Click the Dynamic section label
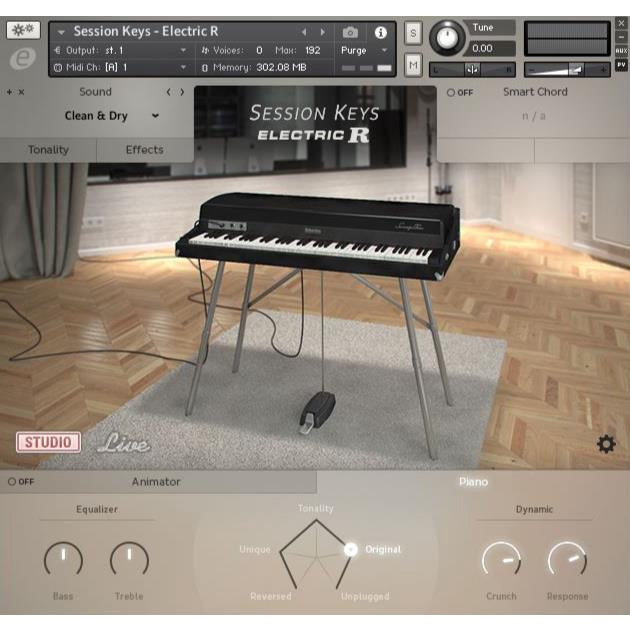630x630 pixels. click(534, 509)
